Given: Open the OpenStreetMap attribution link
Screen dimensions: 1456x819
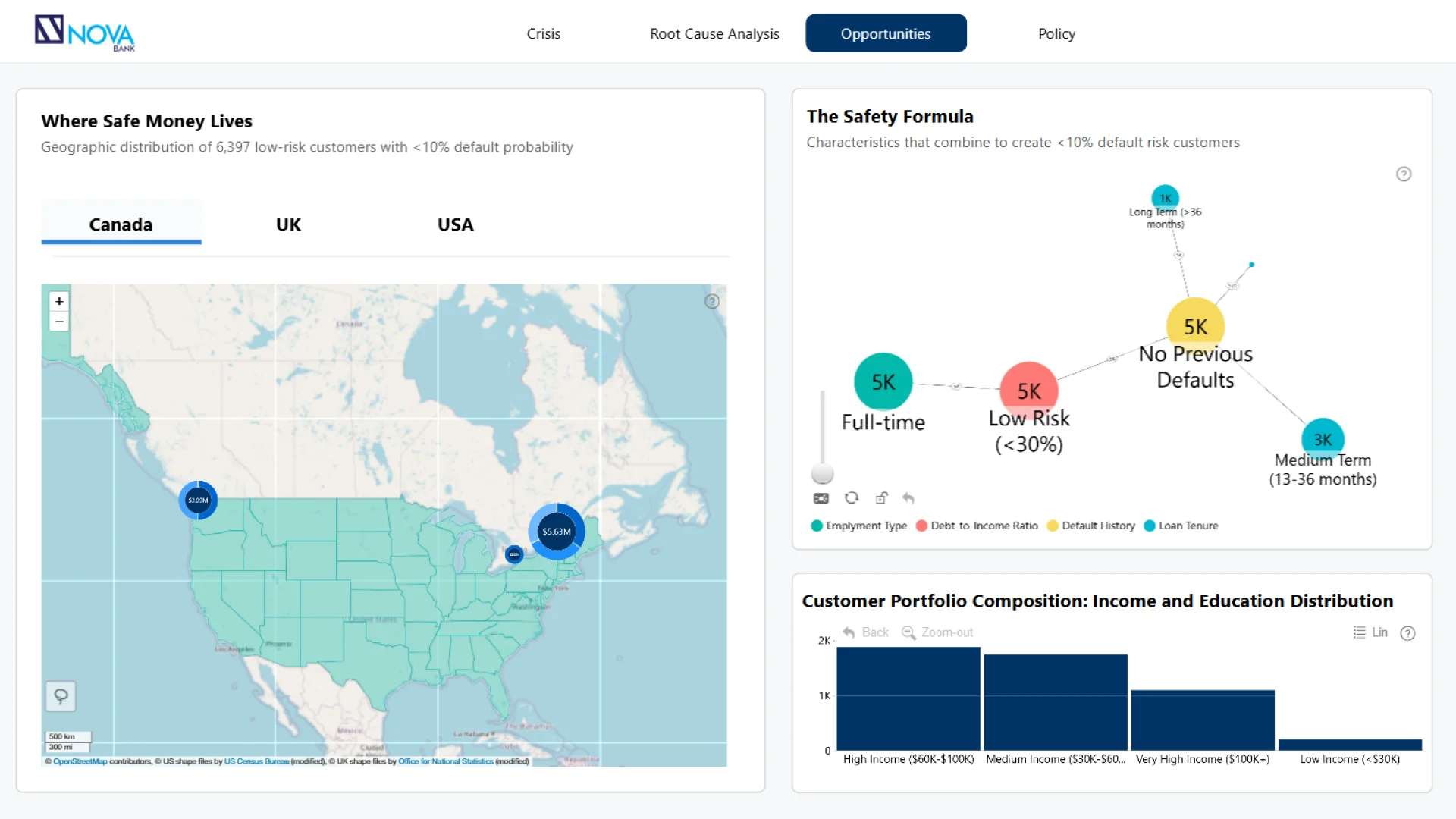Looking at the screenshot, I should pyautogui.click(x=80, y=761).
